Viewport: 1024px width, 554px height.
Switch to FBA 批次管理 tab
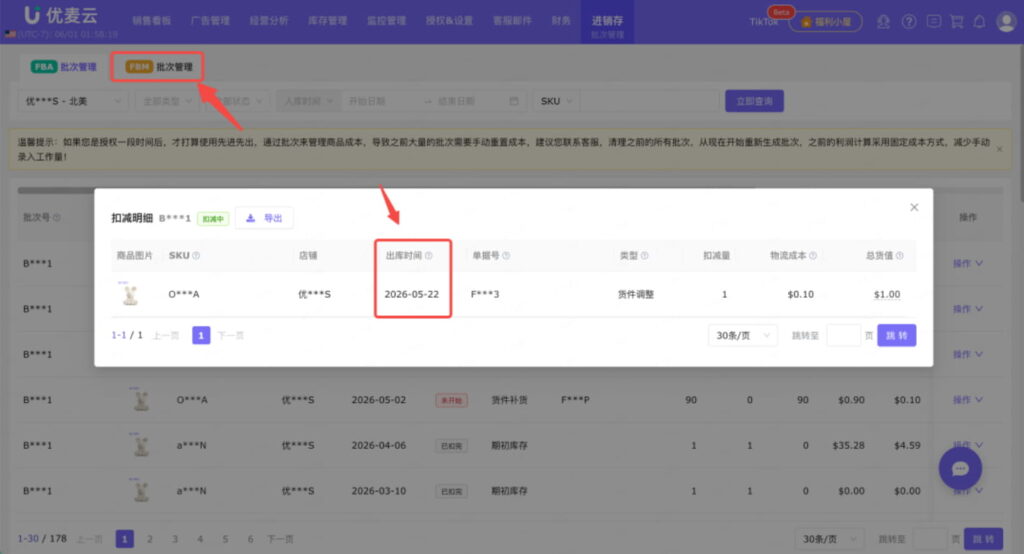[63, 67]
